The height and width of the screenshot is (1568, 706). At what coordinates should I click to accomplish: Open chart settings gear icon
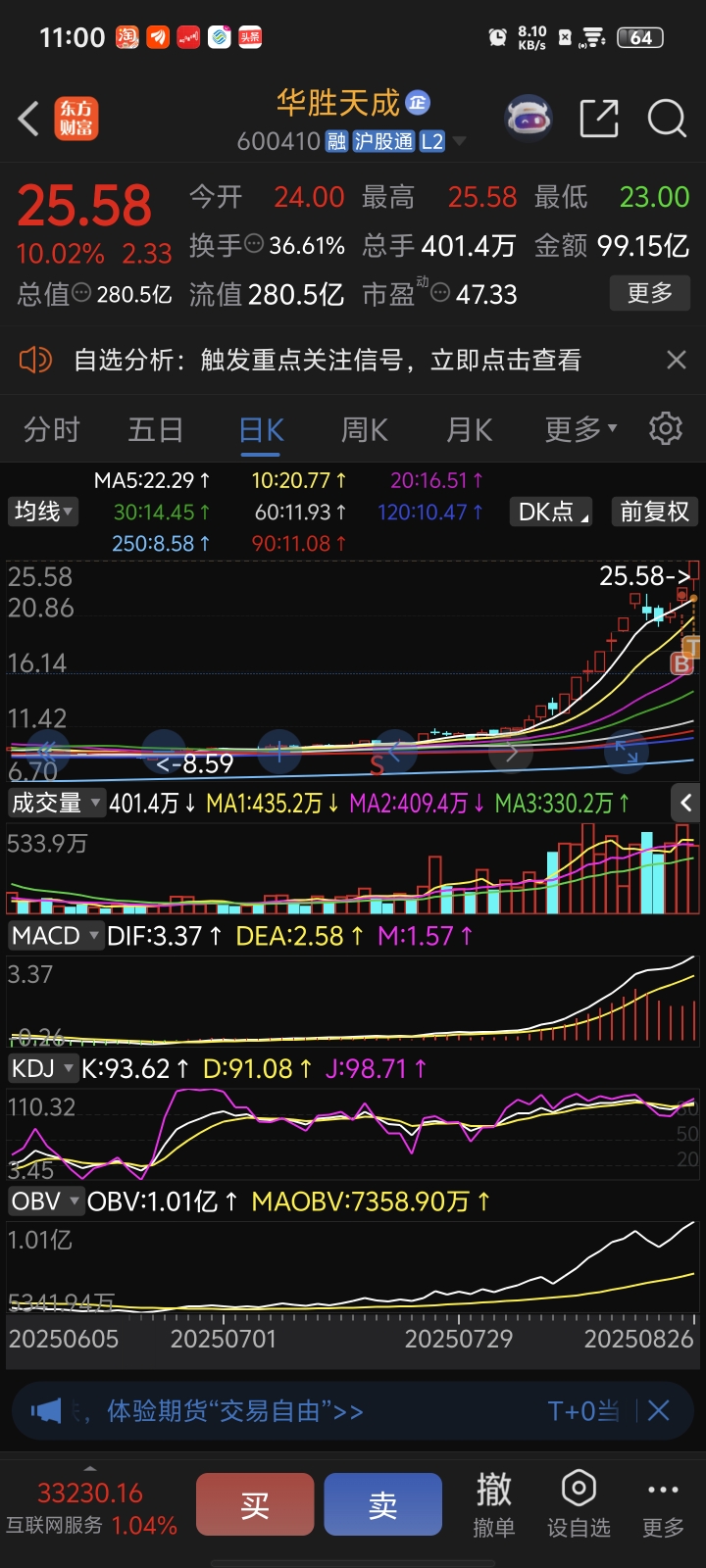coord(666,428)
